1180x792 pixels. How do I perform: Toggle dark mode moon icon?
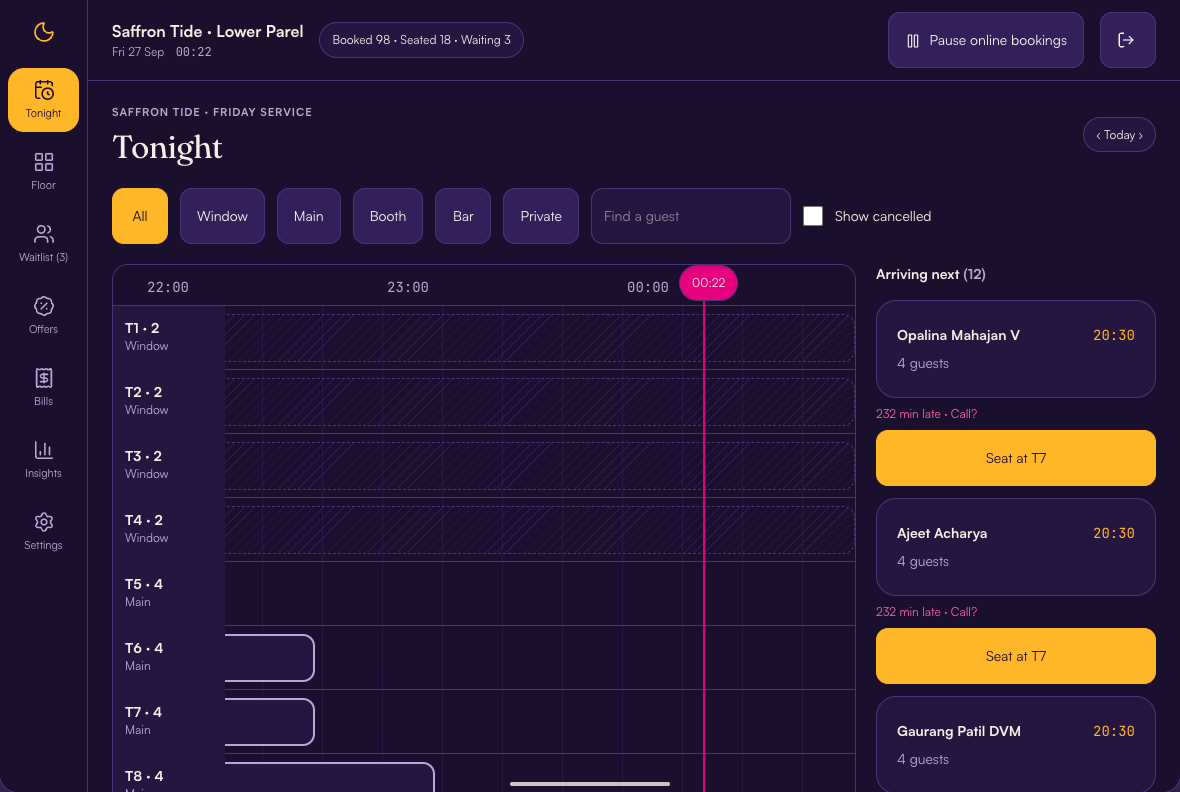(44, 32)
